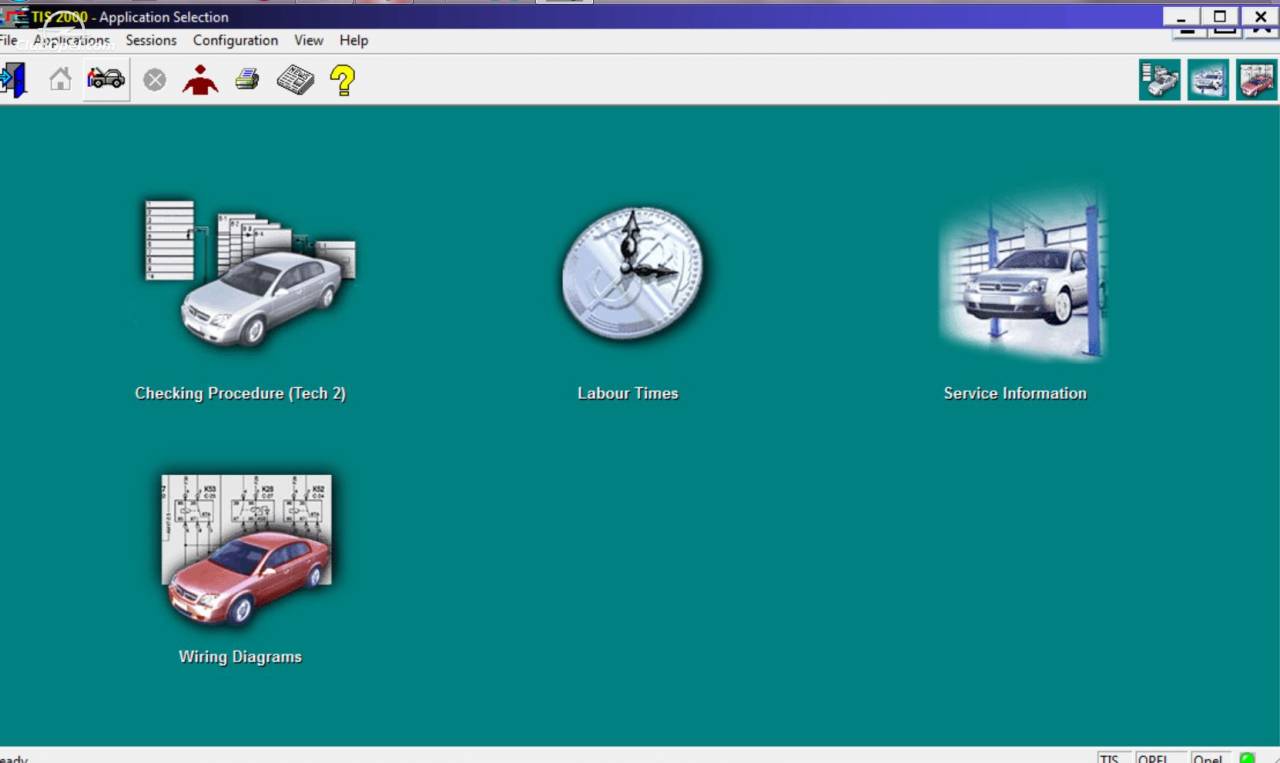Click the gray circled X cancel icon
Screen dimensions: 1280x763
pos(154,80)
